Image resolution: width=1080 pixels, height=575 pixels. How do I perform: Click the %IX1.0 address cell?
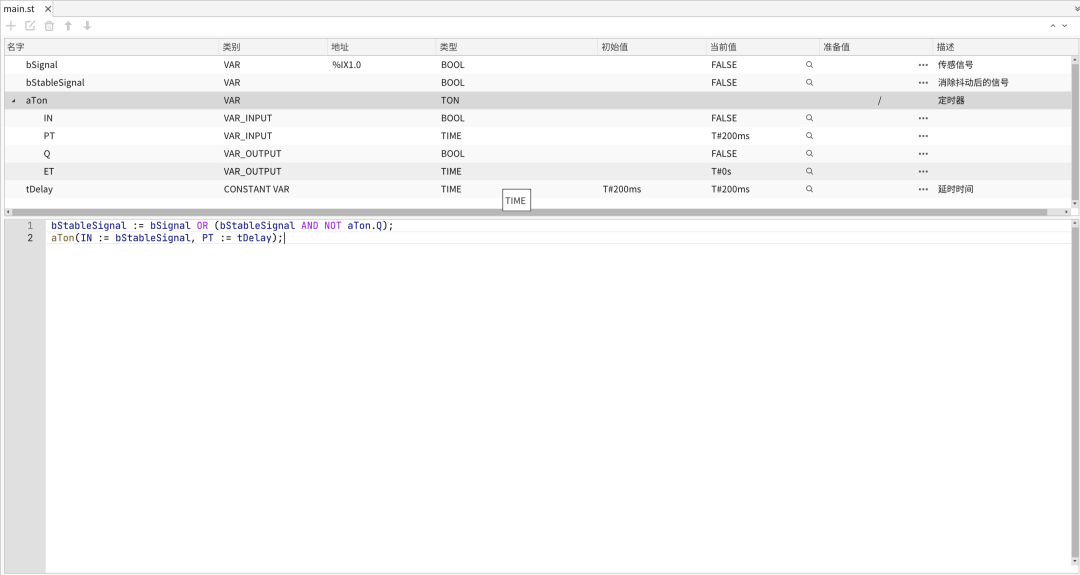346,65
